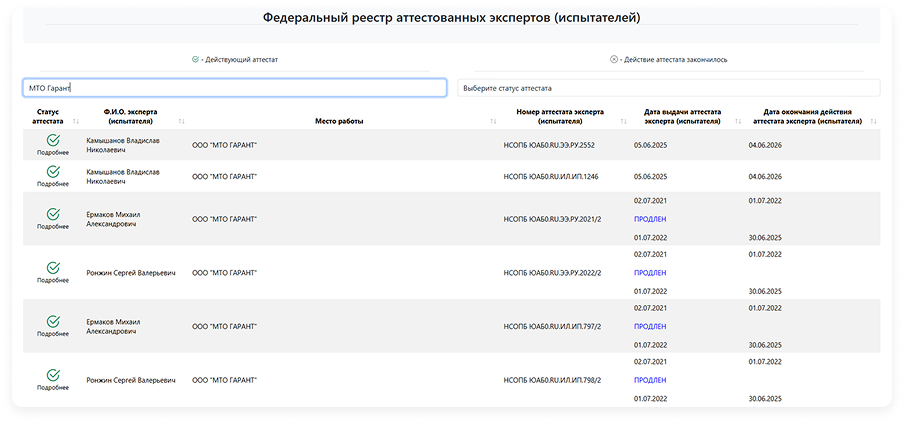The width and height of the screenshot is (904, 423).
Task: Sort by Номер аттестата эксперта column arrows
Action: click(x=623, y=122)
